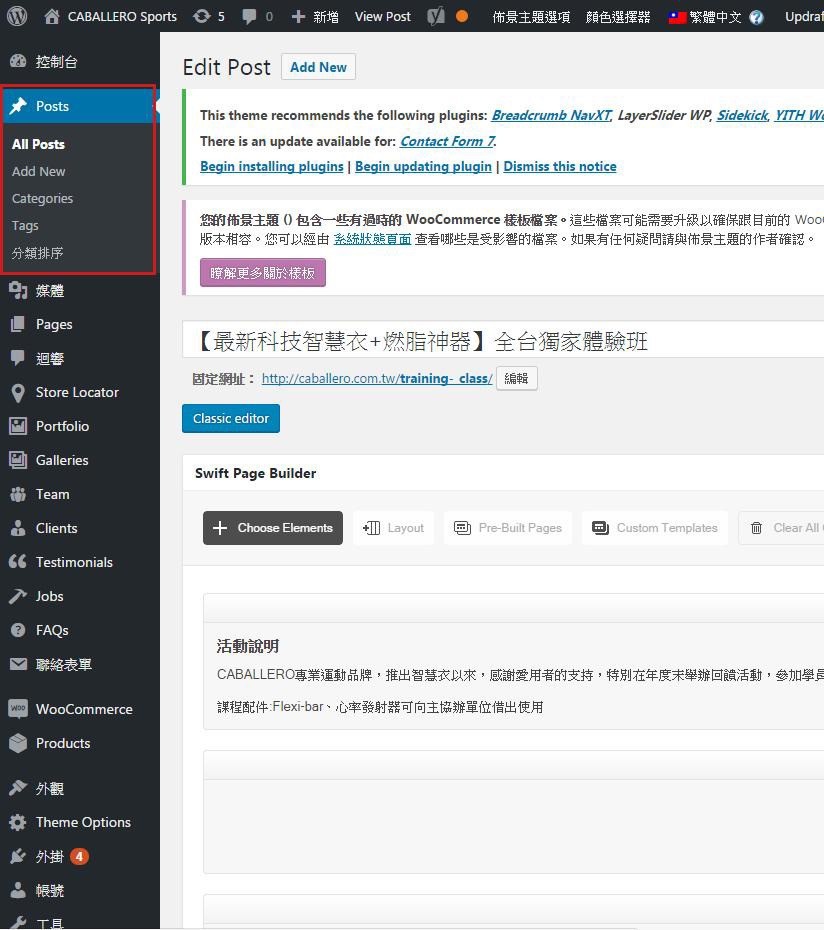The image size is (824, 930).
Task: Click the FAQs question mark icon
Action: coord(18,630)
